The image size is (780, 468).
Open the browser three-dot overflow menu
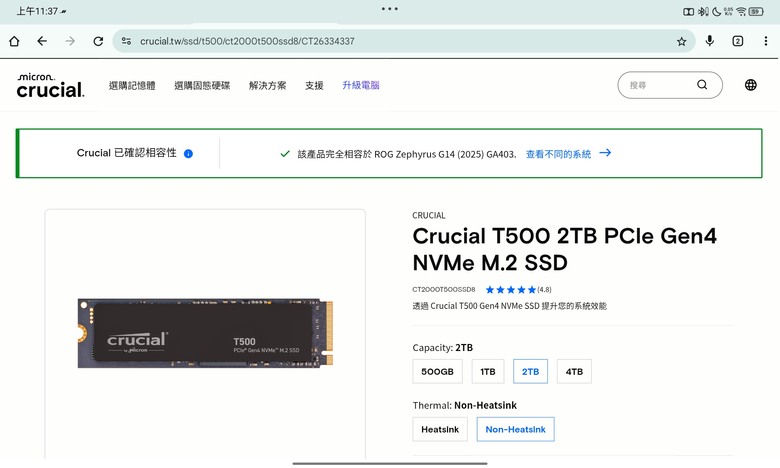pyautogui.click(x=766, y=41)
